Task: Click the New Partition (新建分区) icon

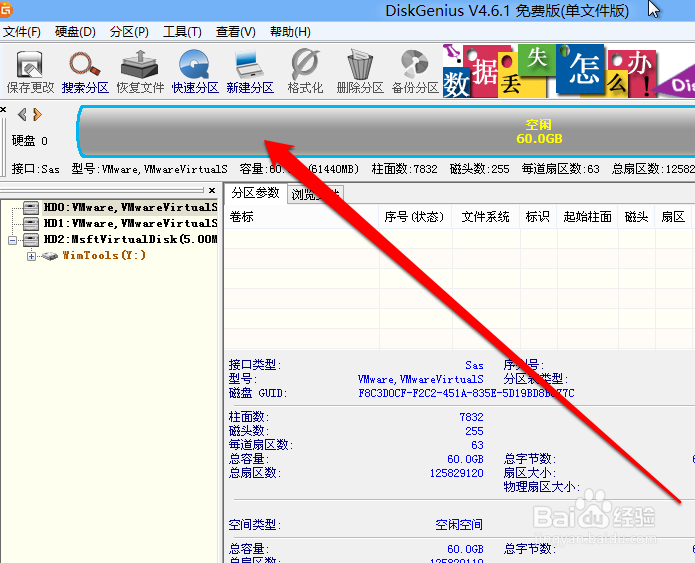Action: pyautogui.click(x=250, y=71)
